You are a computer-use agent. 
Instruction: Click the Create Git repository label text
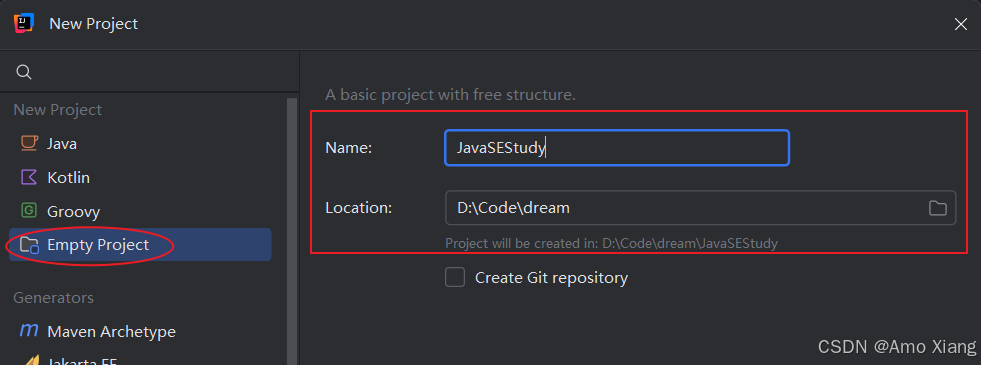(x=551, y=277)
